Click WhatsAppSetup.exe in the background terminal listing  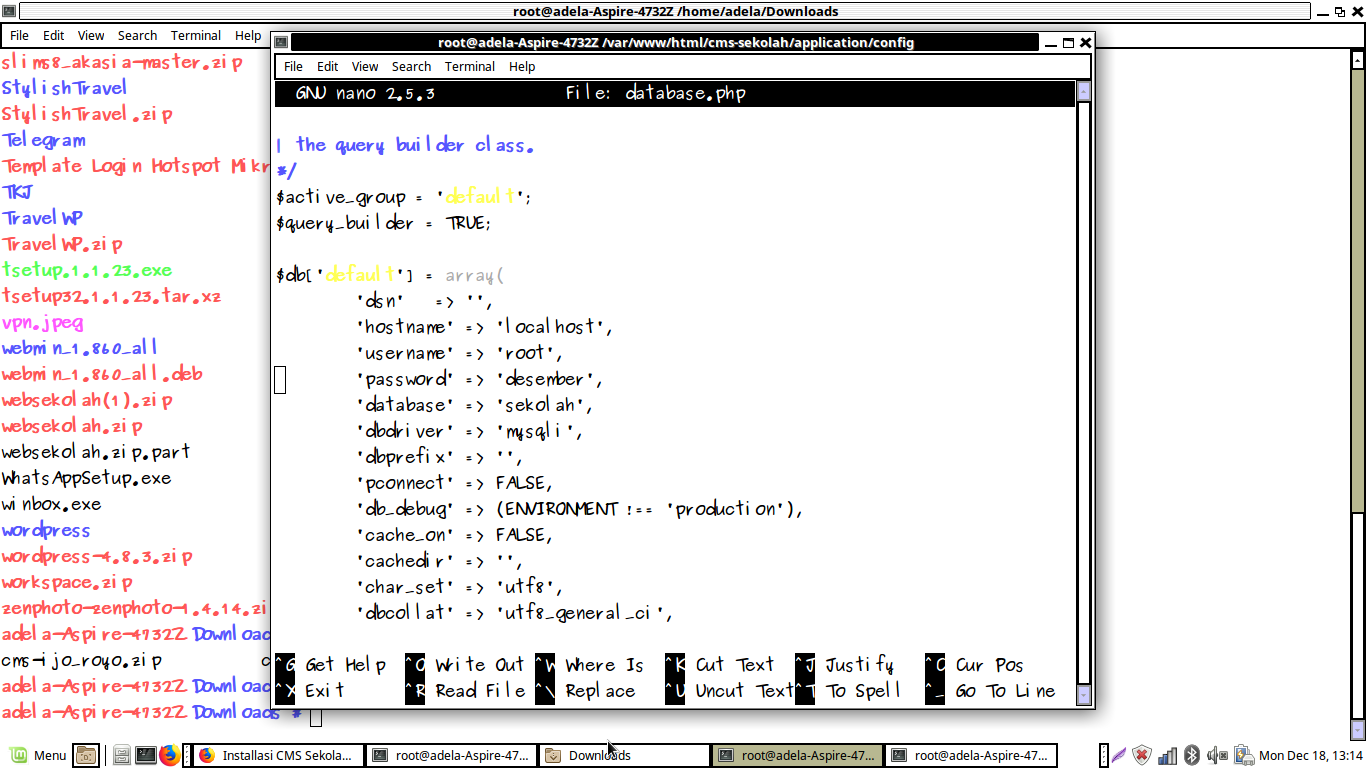click(86, 479)
